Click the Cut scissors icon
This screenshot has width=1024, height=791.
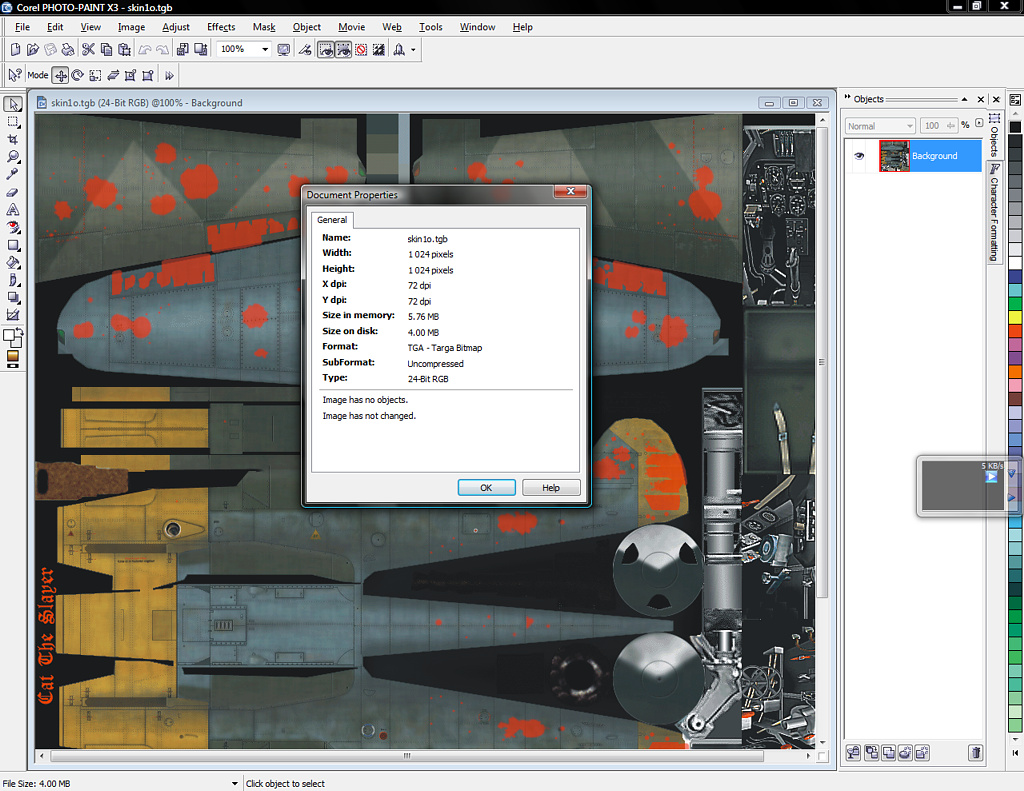(88, 49)
